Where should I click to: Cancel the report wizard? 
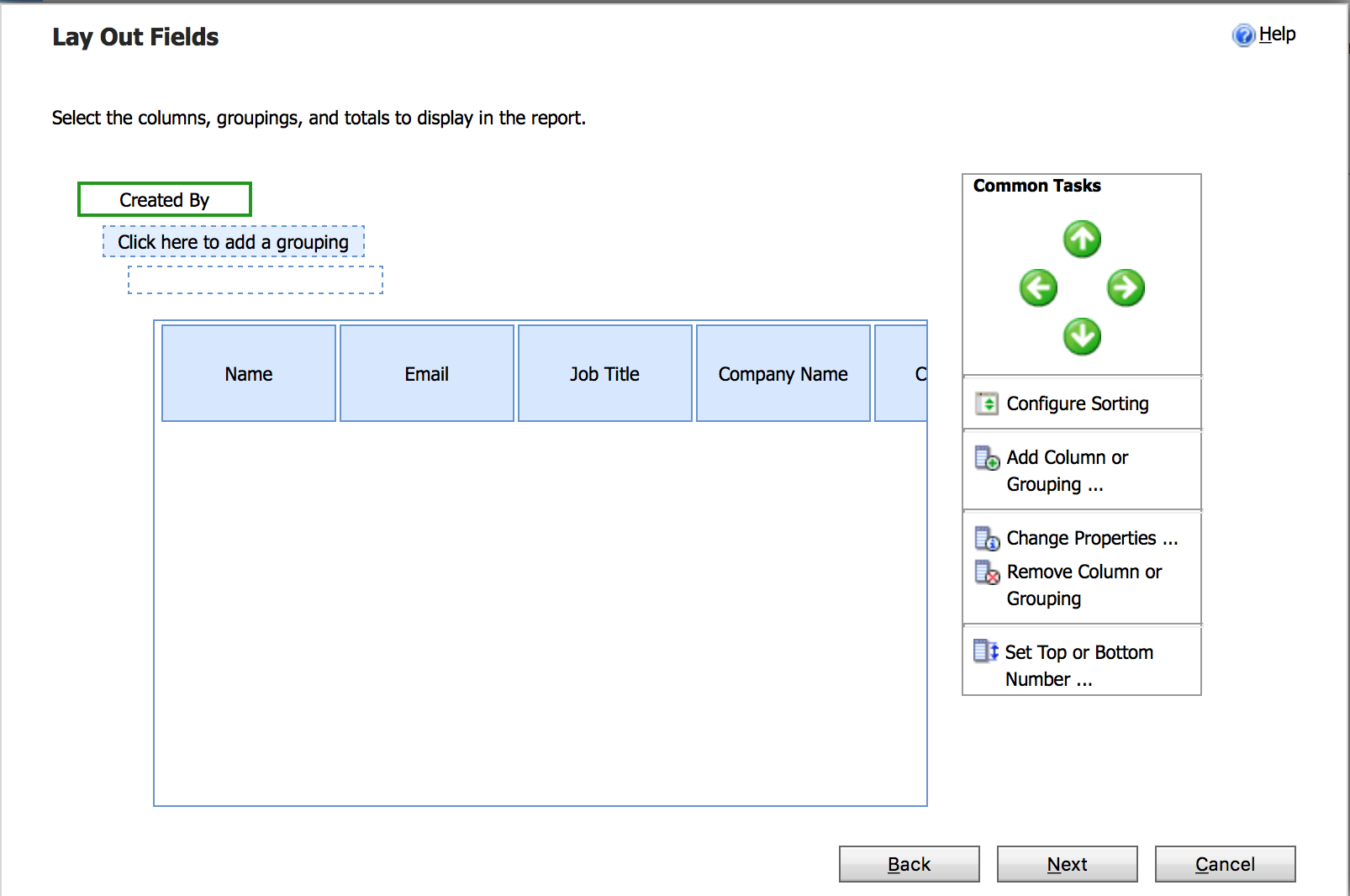pyautogui.click(x=1226, y=864)
